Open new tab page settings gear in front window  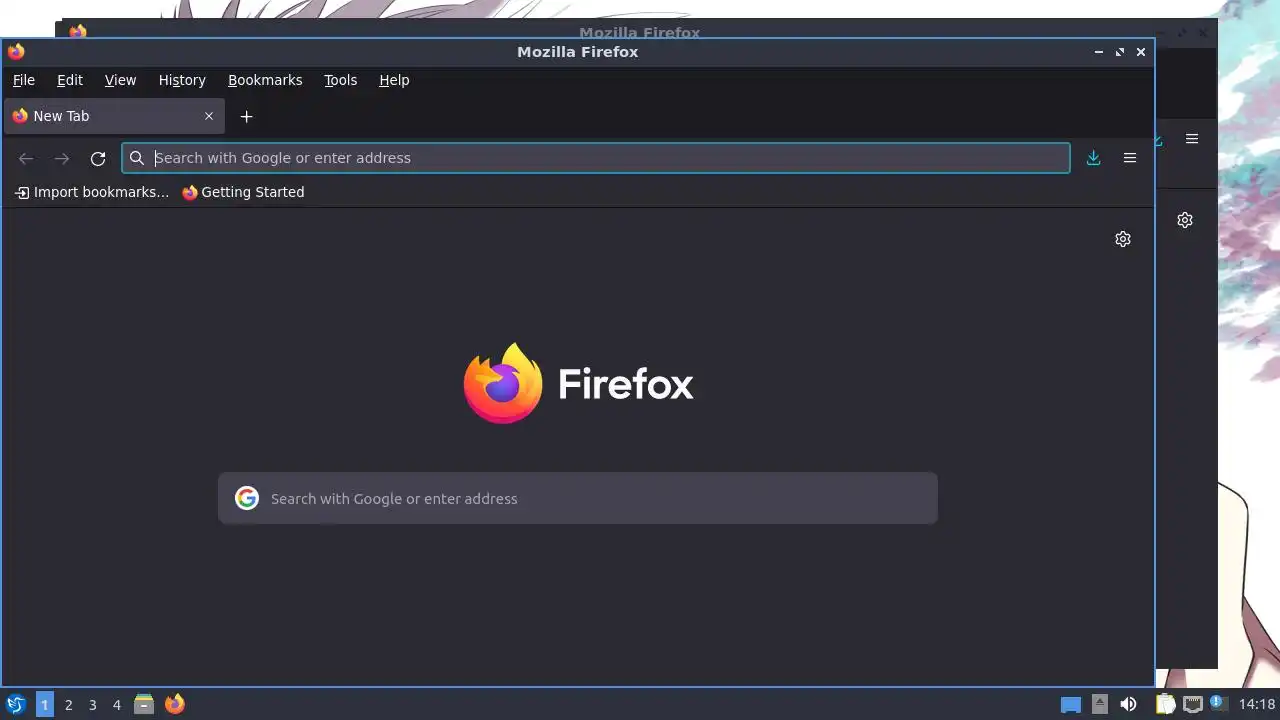click(x=1123, y=239)
